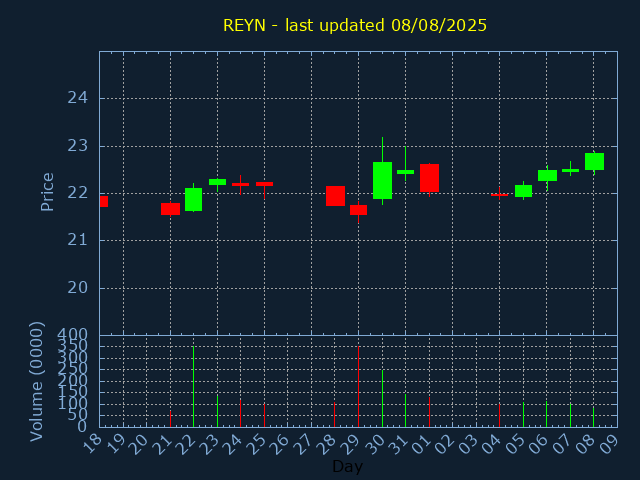
Task: Select the green volume bar for day 05
Action: click(523, 415)
